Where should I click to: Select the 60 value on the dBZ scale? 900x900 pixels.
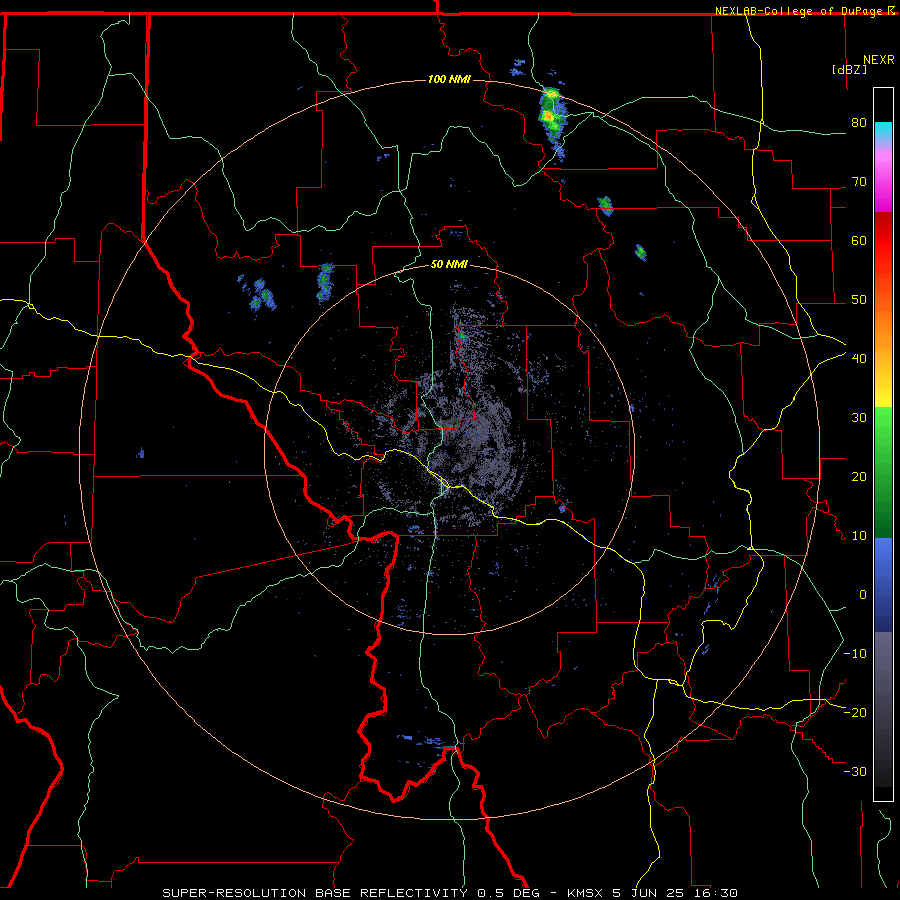859,240
